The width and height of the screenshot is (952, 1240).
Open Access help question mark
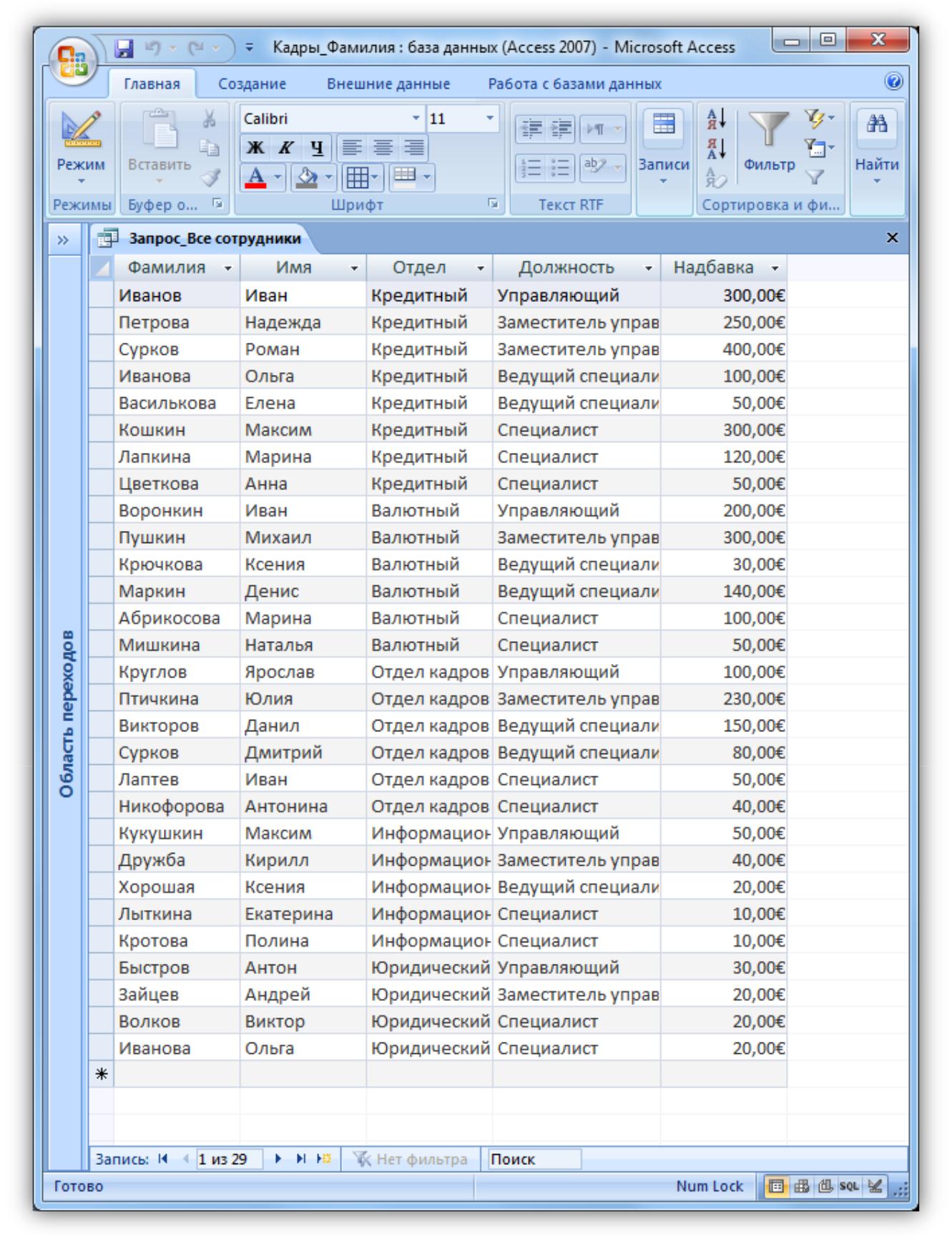[893, 82]
